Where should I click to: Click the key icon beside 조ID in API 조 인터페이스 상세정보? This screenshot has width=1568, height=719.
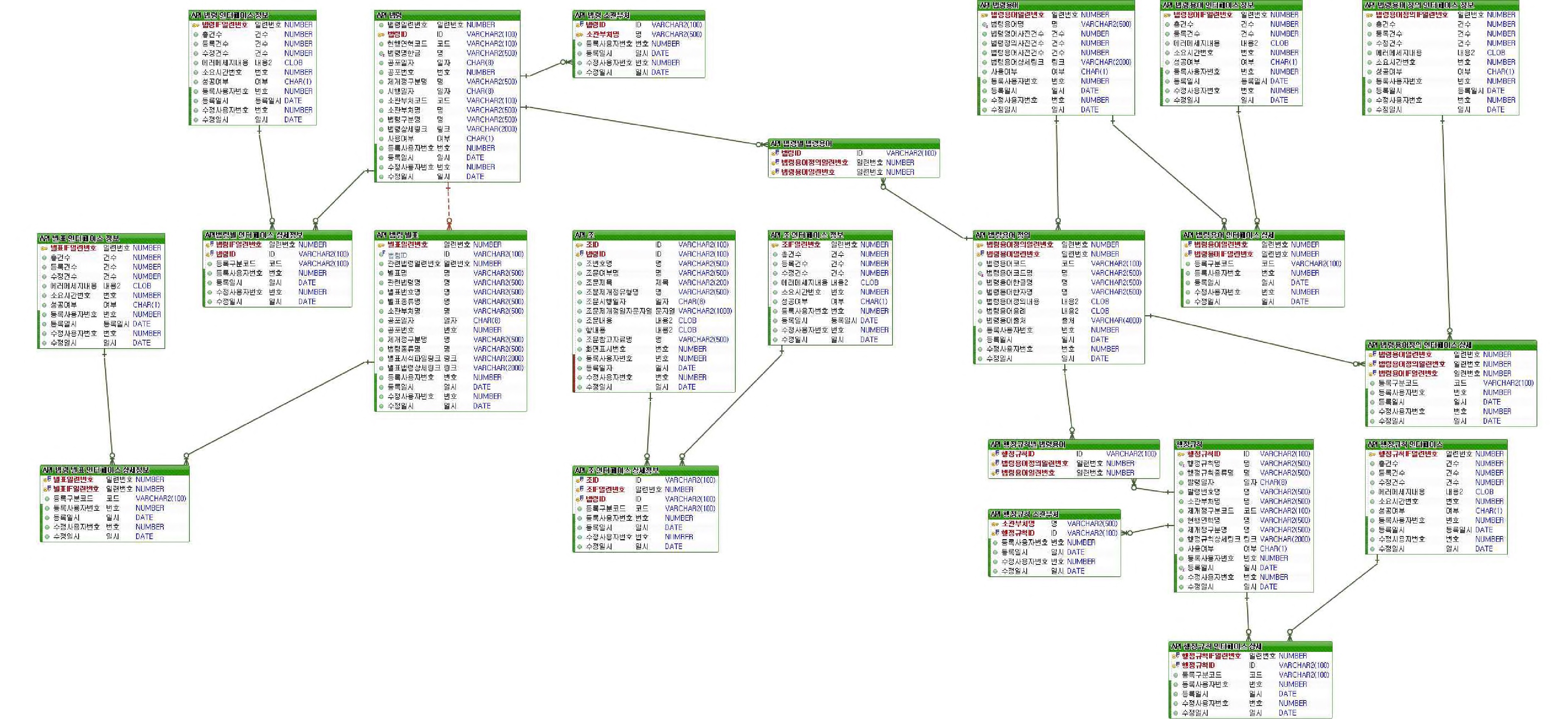(580, 480)
